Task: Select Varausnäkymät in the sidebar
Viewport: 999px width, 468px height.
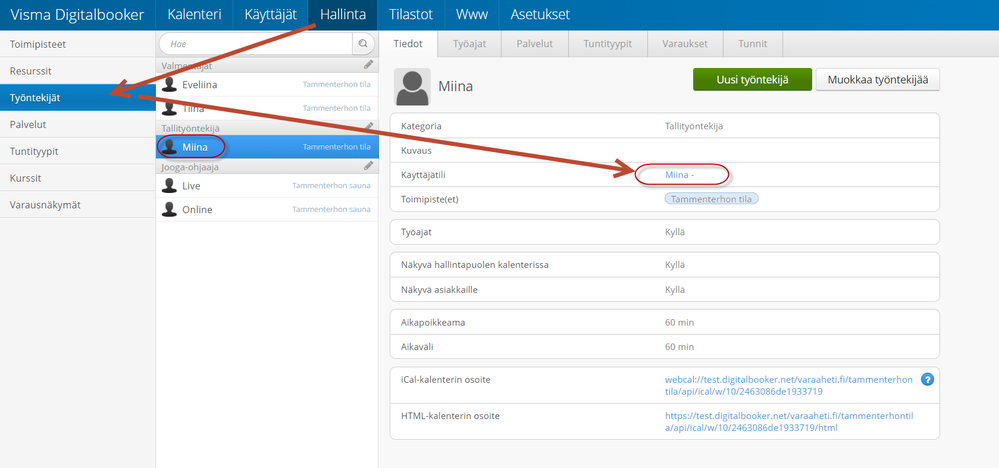Action: point(78,205)
